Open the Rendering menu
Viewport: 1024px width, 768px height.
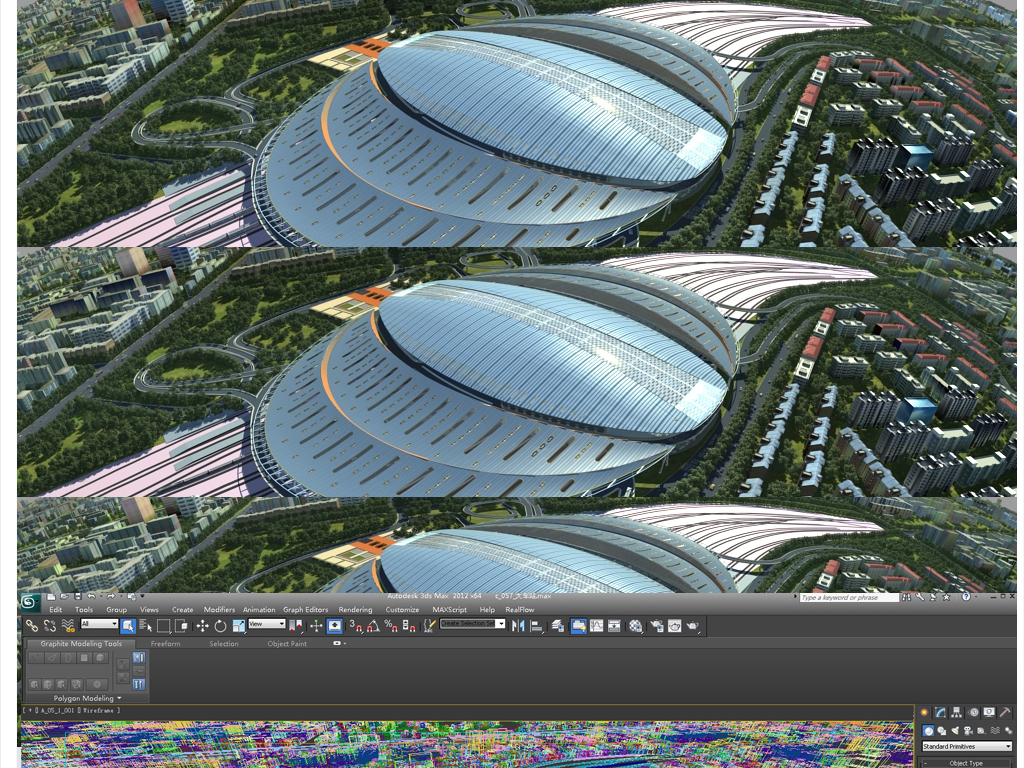pyautogui.click(x=355, y=609)
